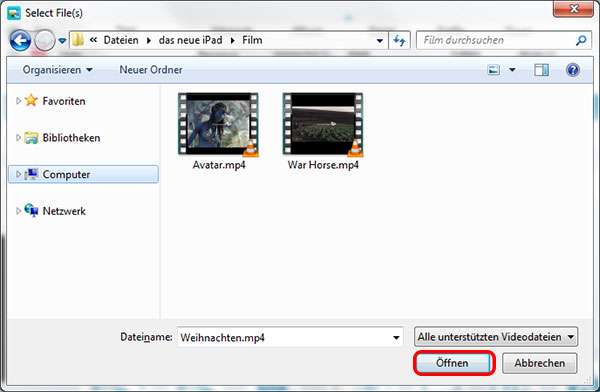Click the blue Back arrow button
Viewport: 600px width, 392px height.
pos(20,40)
